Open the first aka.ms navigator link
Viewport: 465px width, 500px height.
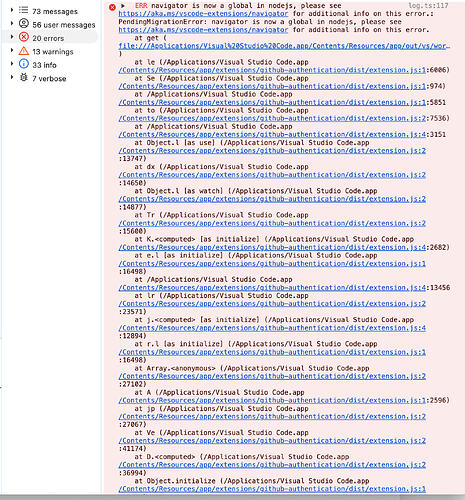[203, 14]
